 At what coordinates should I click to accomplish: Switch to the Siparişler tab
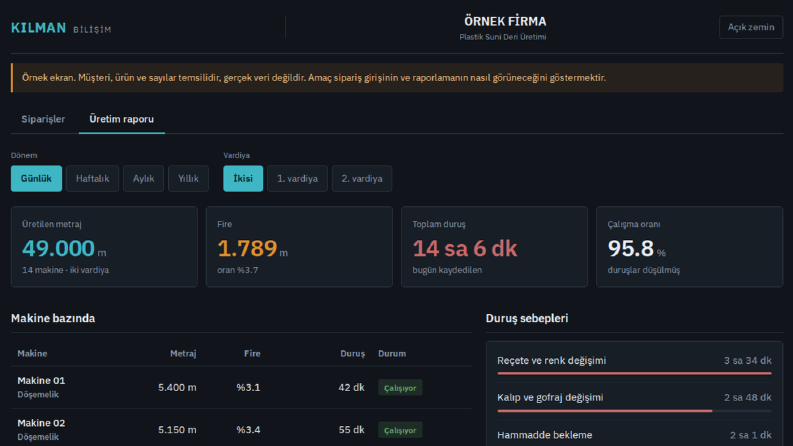click(43, 119)
